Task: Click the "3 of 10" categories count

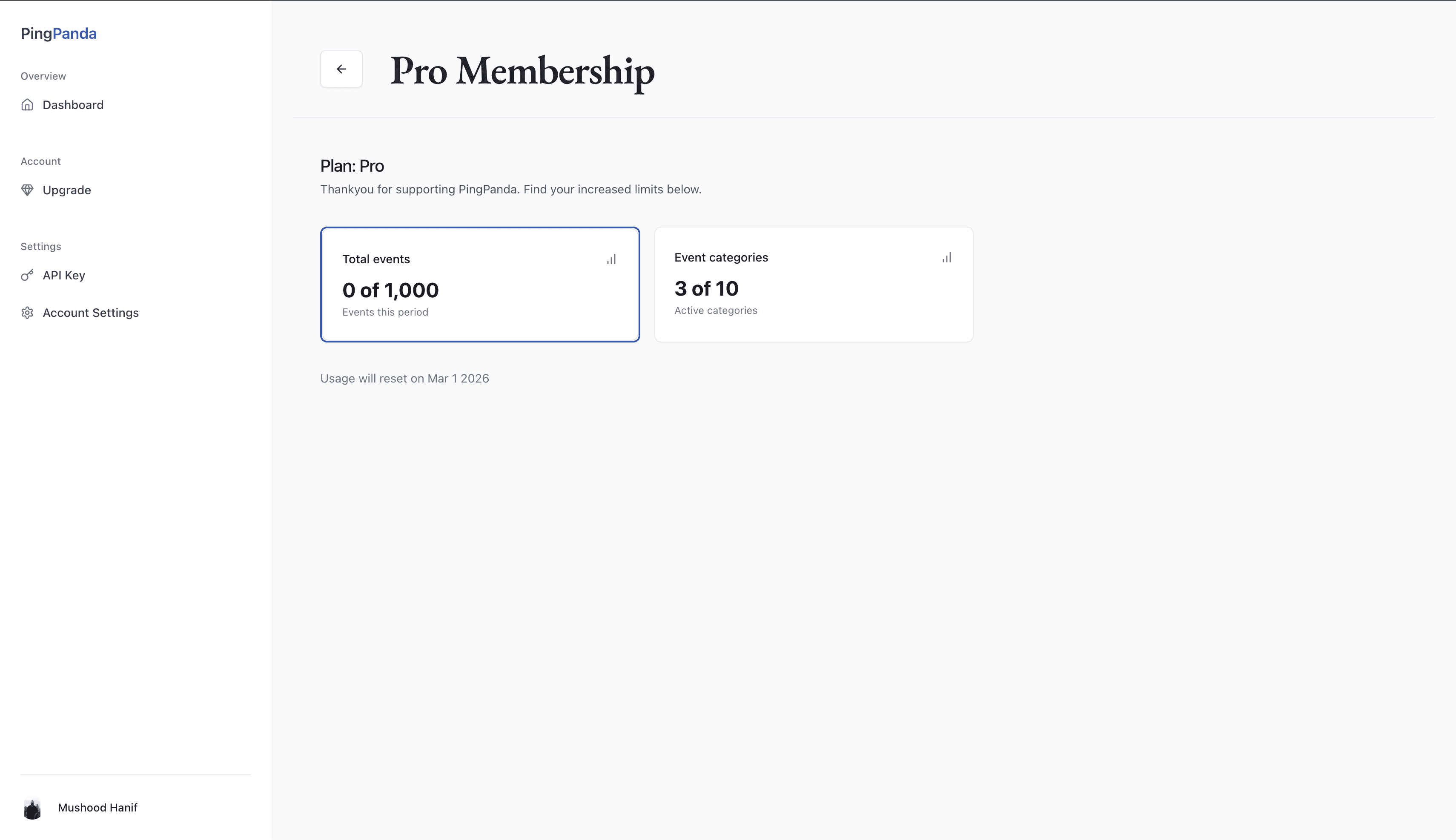Action: pos(706,288)
